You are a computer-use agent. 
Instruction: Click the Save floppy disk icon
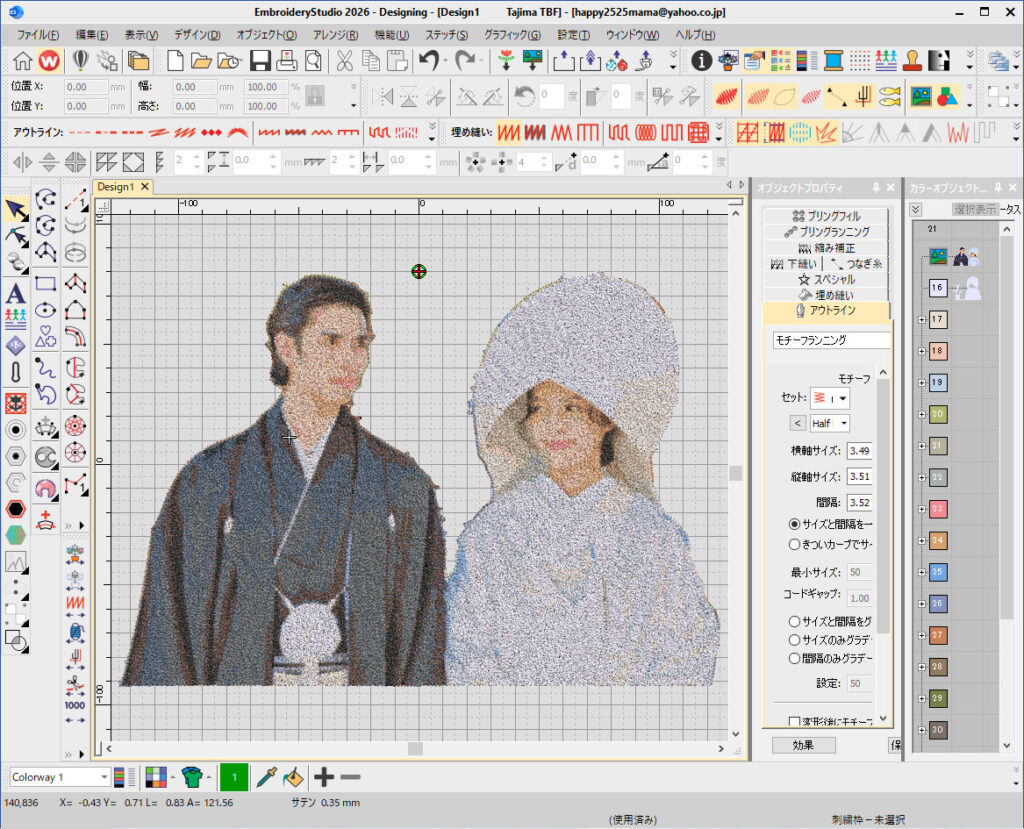pyautogui.click(x=260, y=61)
